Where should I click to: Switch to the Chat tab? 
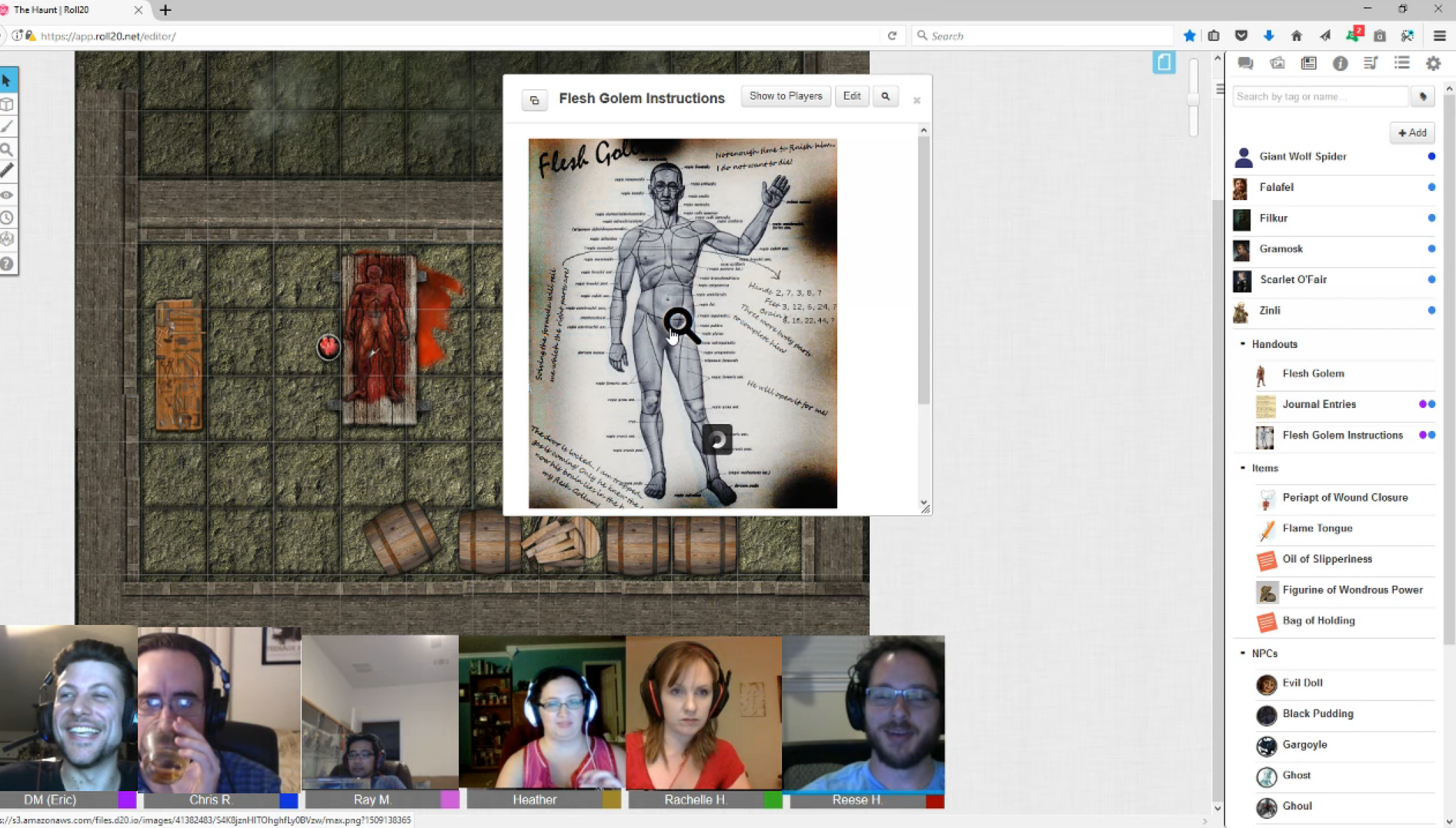[1245, 64]
